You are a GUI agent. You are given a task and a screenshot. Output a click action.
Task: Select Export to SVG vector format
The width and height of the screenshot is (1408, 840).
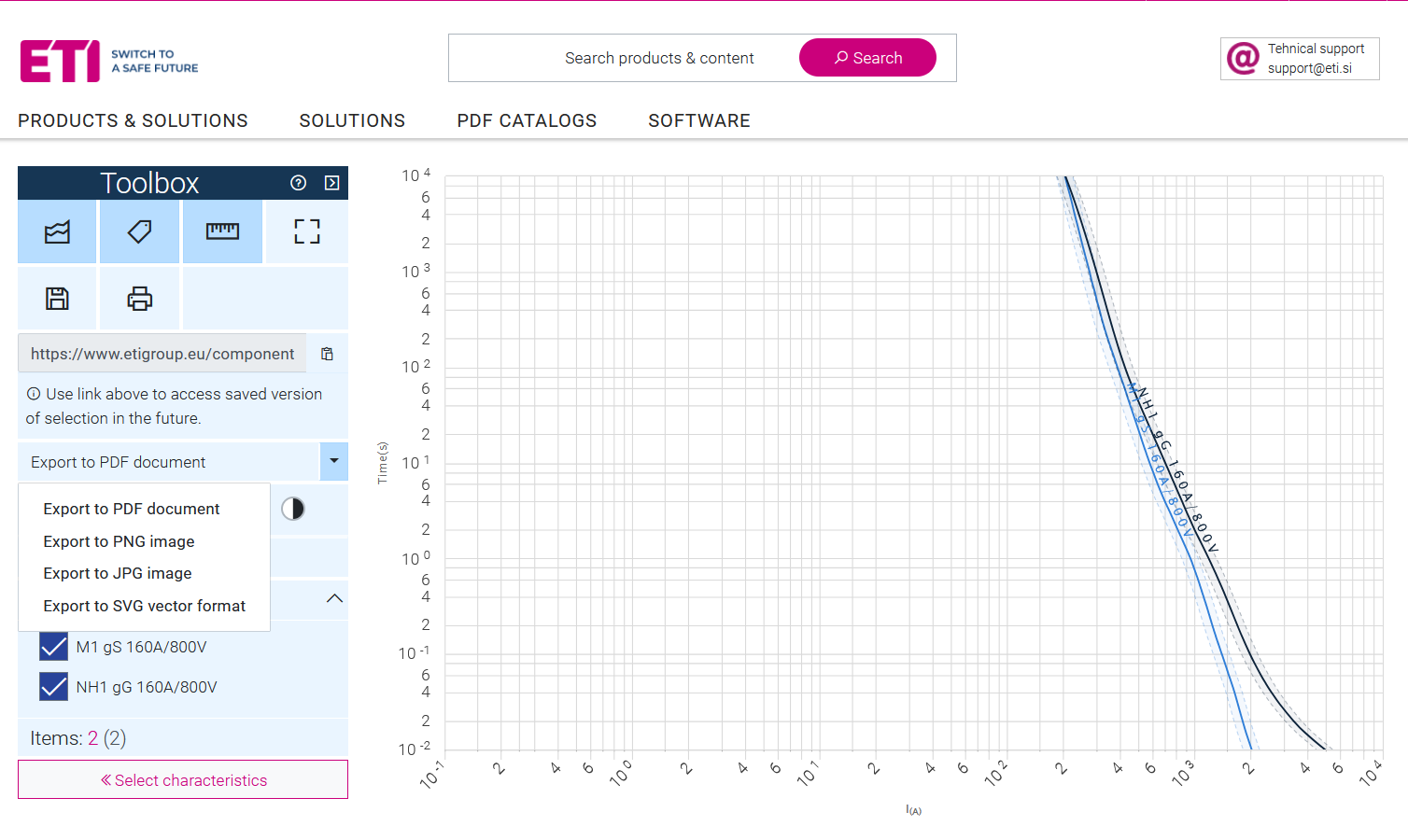[x=144, y=606]
